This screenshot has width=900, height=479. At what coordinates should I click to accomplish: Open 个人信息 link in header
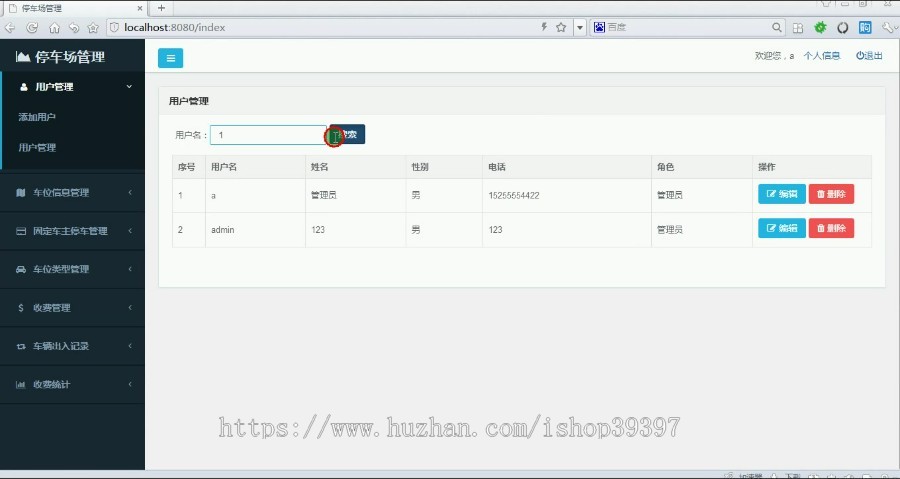[x=821, y=56]
